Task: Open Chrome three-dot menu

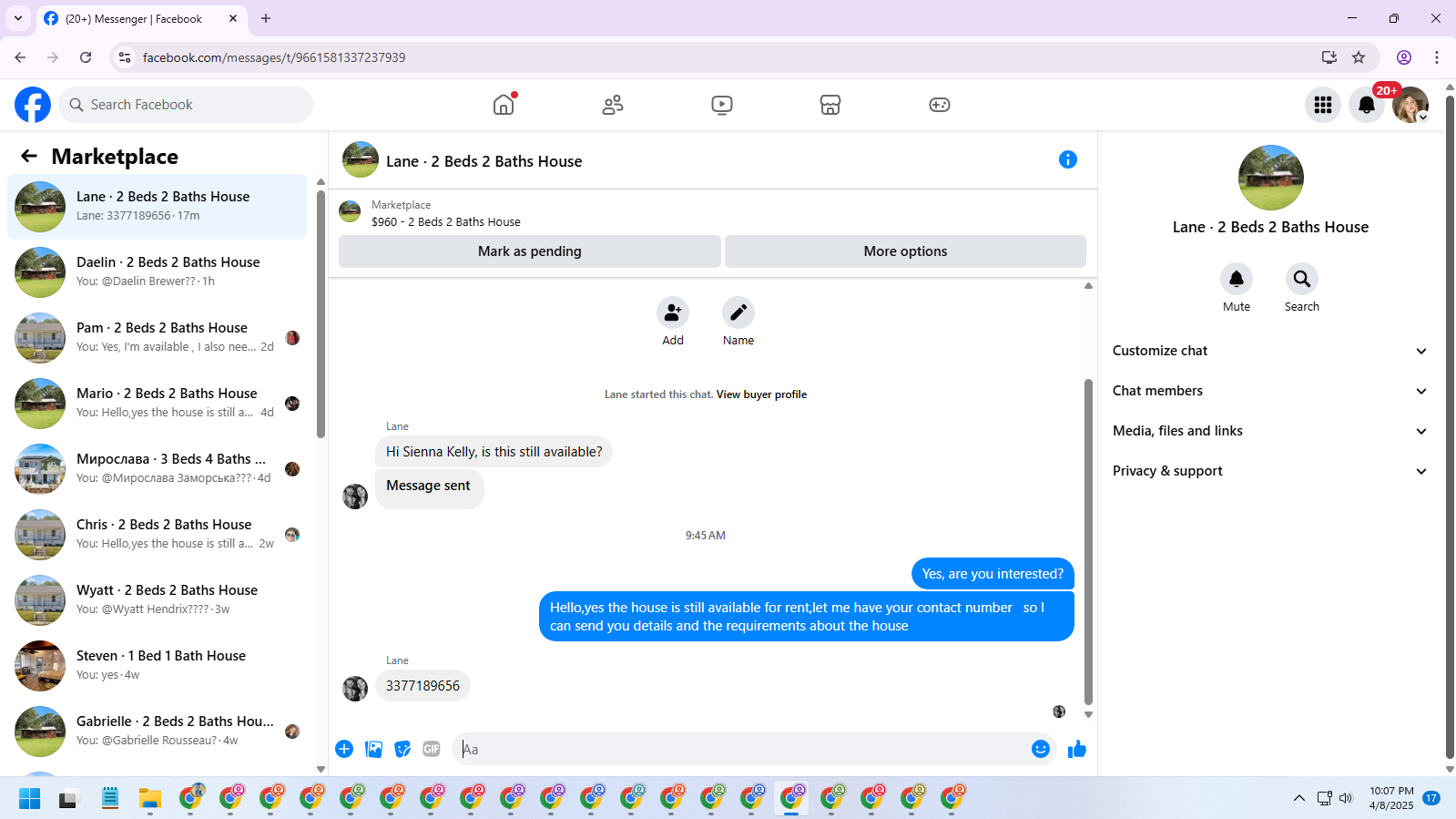Action: point(1437,57)
